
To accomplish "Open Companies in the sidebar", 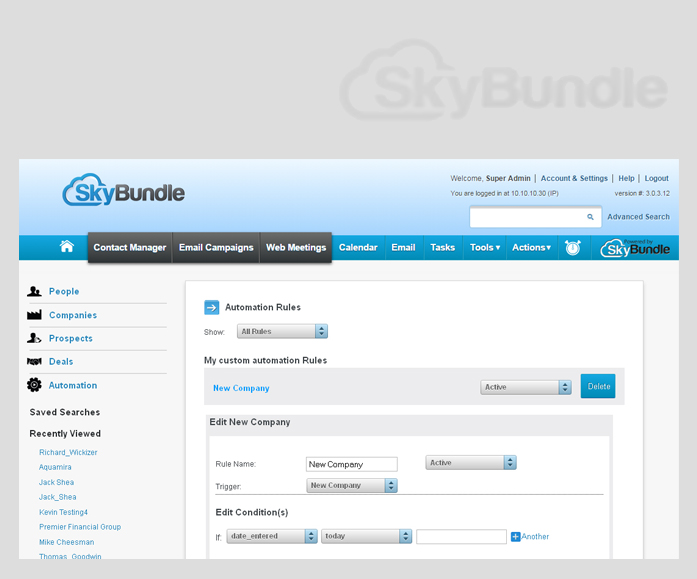I will click(73, 315).
